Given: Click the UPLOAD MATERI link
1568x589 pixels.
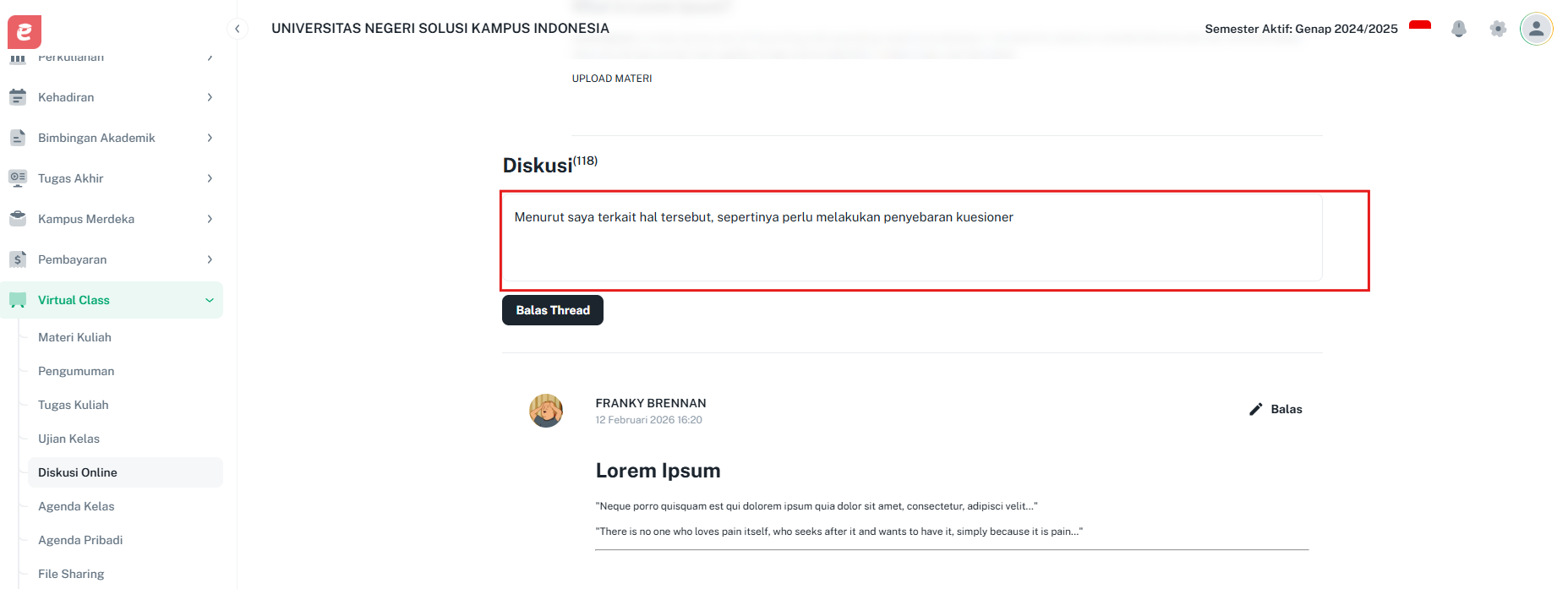Looking at the screenshot, I should pyautogui.click(x=611, y=78).
